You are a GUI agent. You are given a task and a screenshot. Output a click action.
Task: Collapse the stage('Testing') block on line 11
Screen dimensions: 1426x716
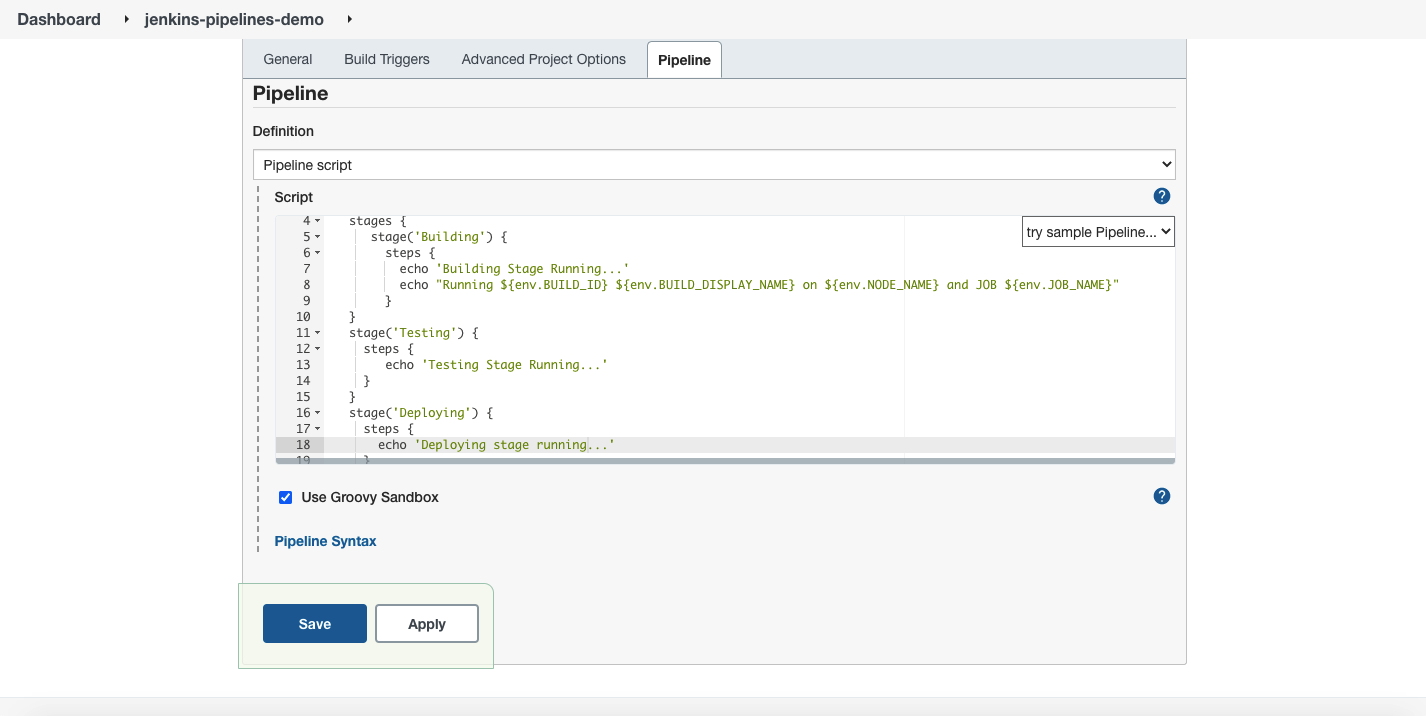[317, 333]
